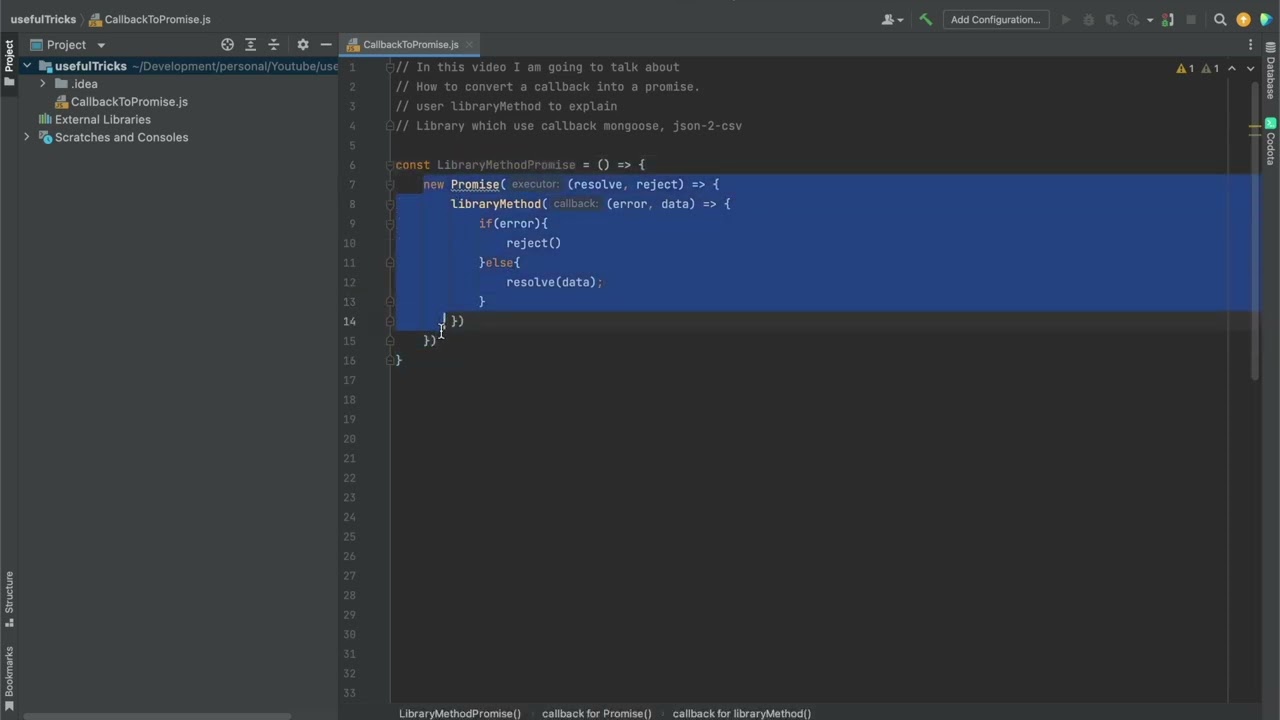Viewport: 1280px width, 720px height.
Task: Click CallbackToPromise.js breadcrumb in navigation bar
Action: tap(150, 19)
